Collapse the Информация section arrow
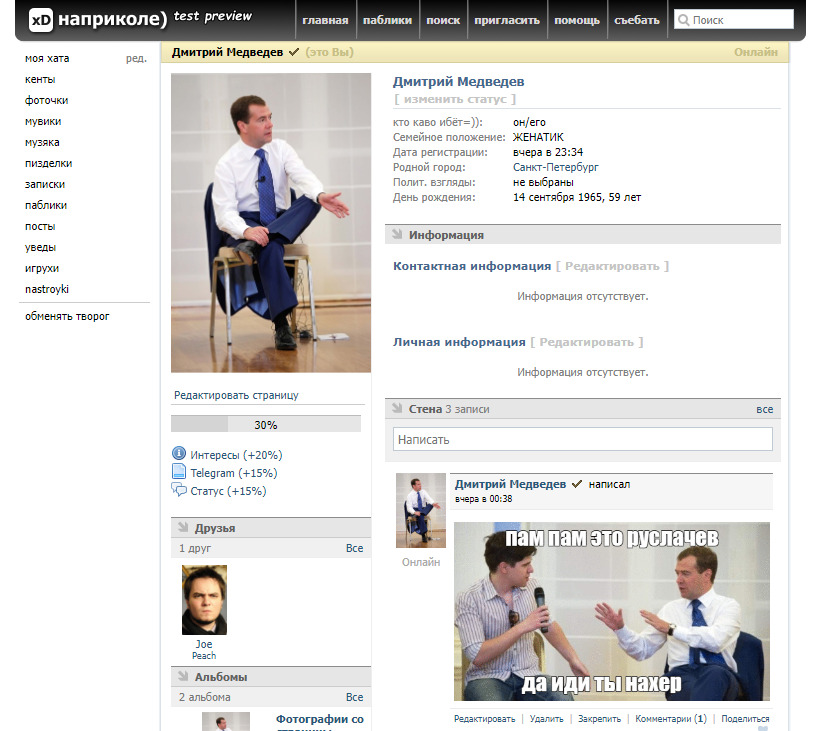Image resolution: width=821 pixels, height=731 pixels. (x=397, y=235)
